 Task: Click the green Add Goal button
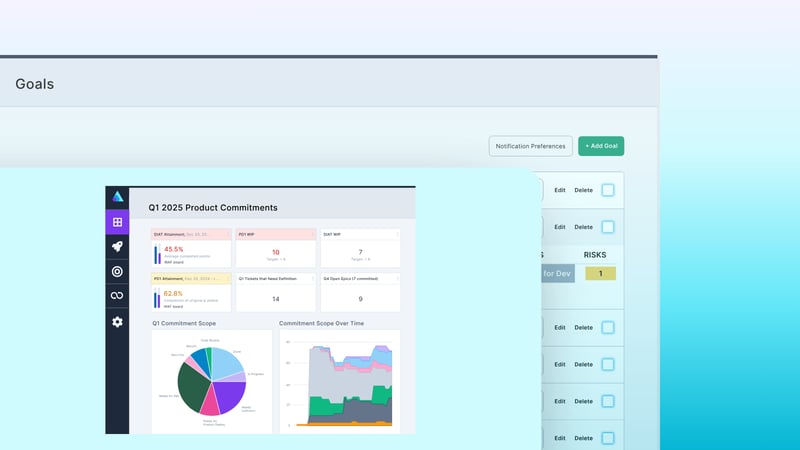(601, 146)
